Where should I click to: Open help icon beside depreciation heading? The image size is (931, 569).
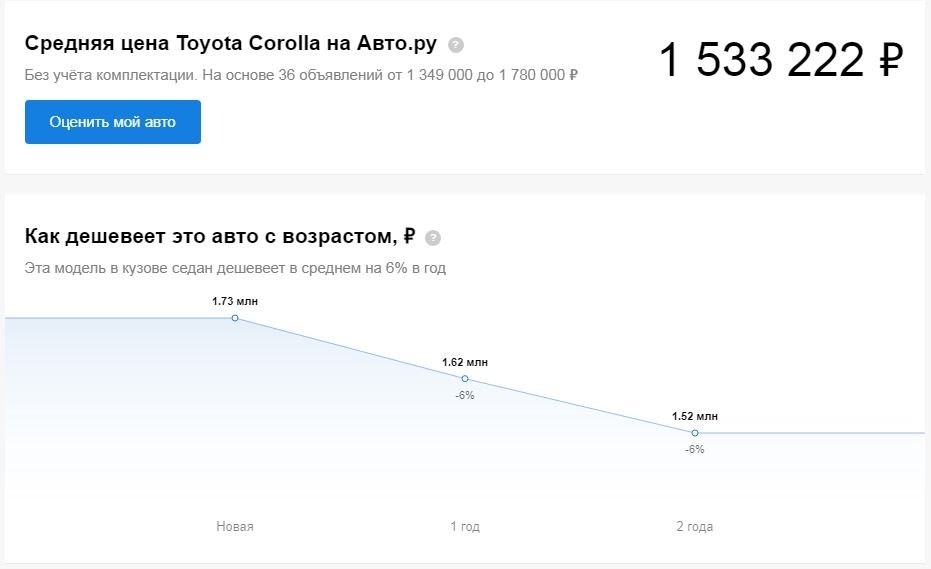(x=433, y=238)
